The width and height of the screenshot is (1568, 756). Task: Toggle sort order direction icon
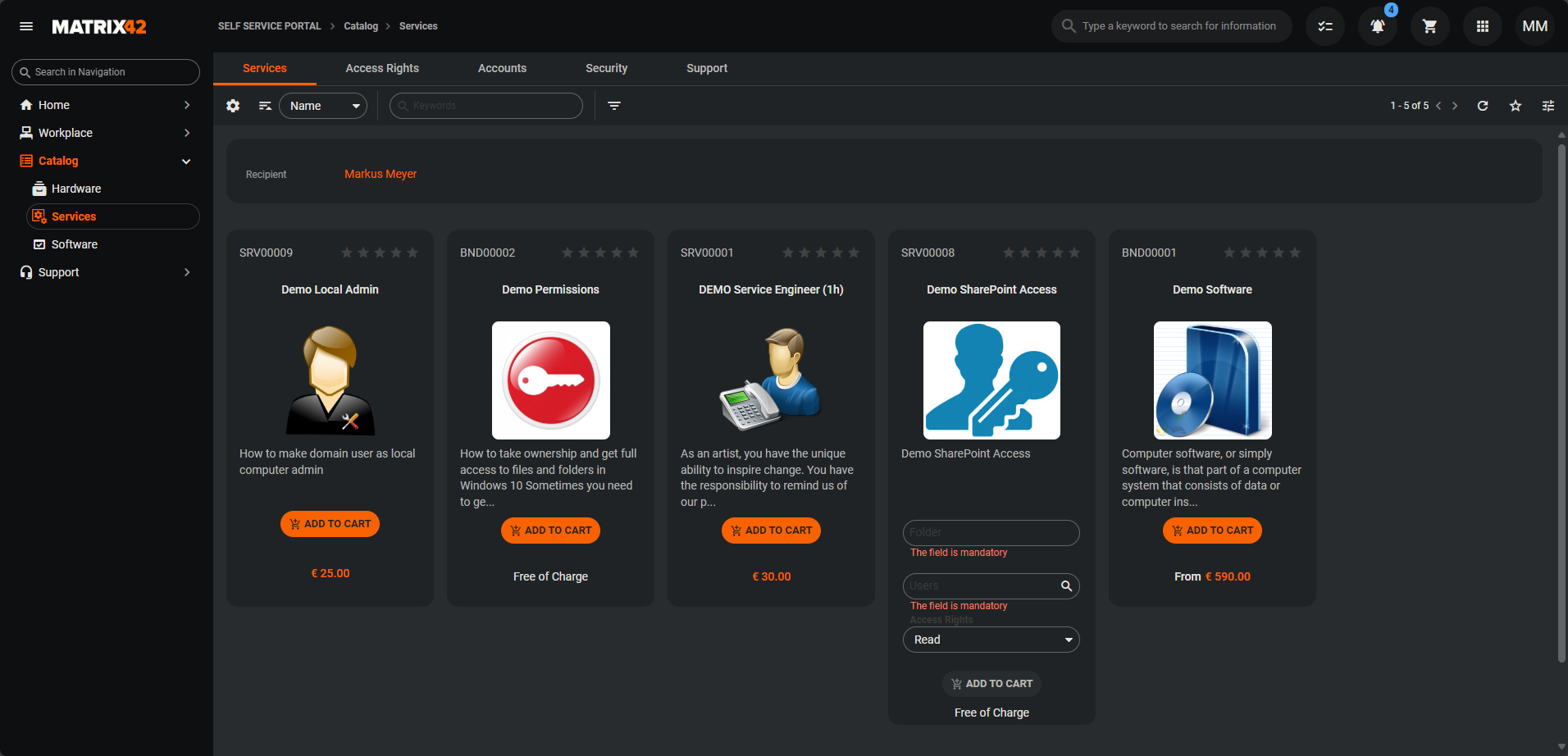(265, 106)
